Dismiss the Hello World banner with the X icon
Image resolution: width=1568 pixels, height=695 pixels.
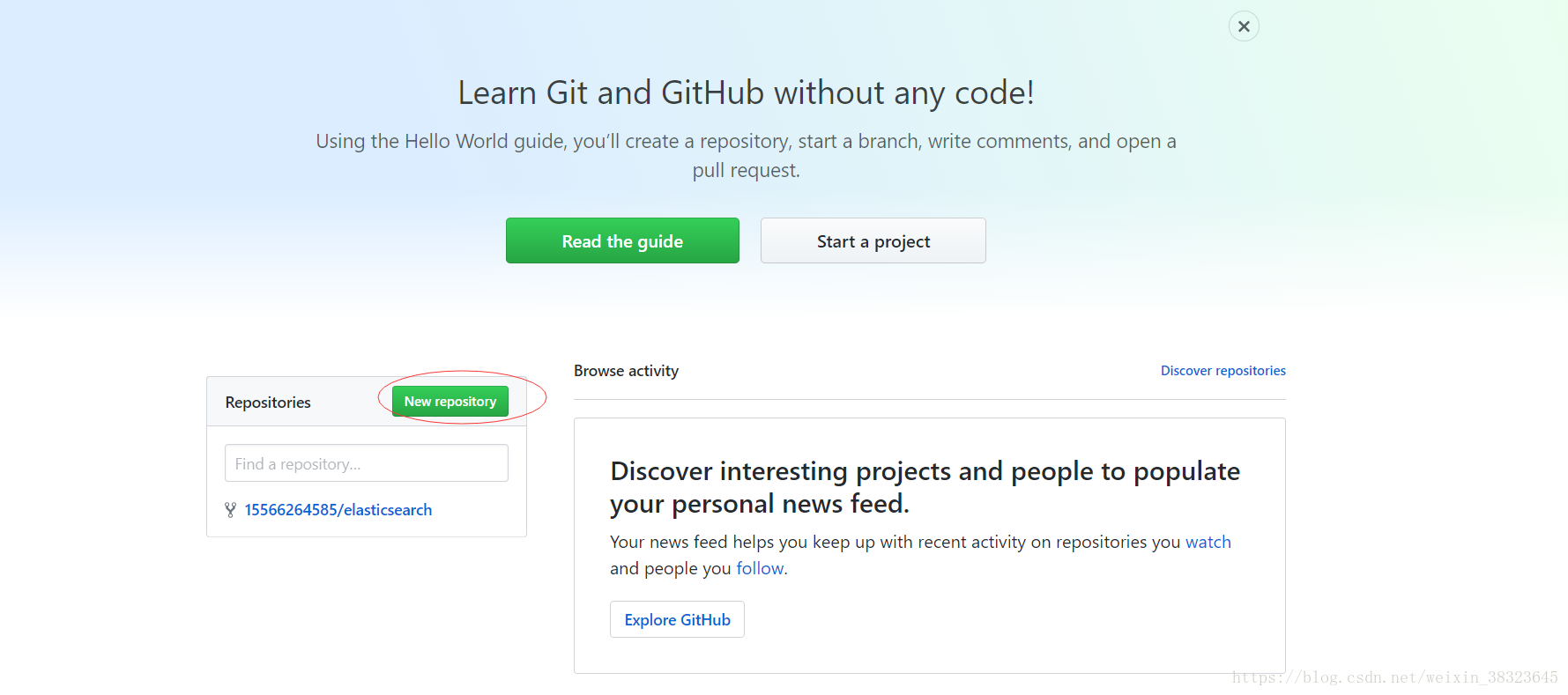pos(1244,26)
